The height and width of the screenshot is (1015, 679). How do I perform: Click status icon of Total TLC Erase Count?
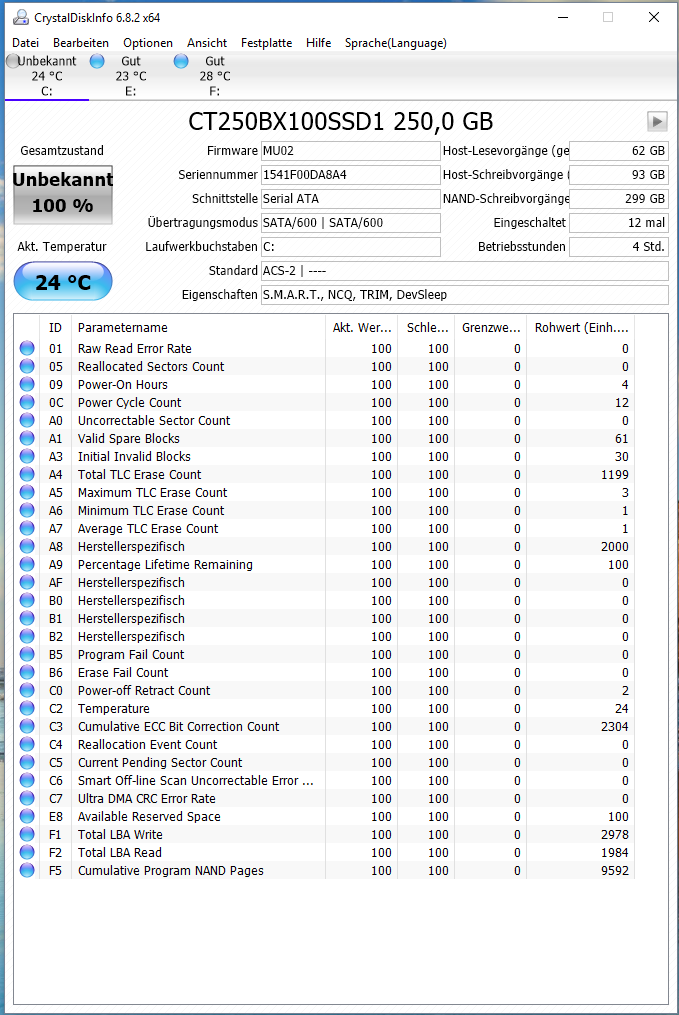[27, 474]
